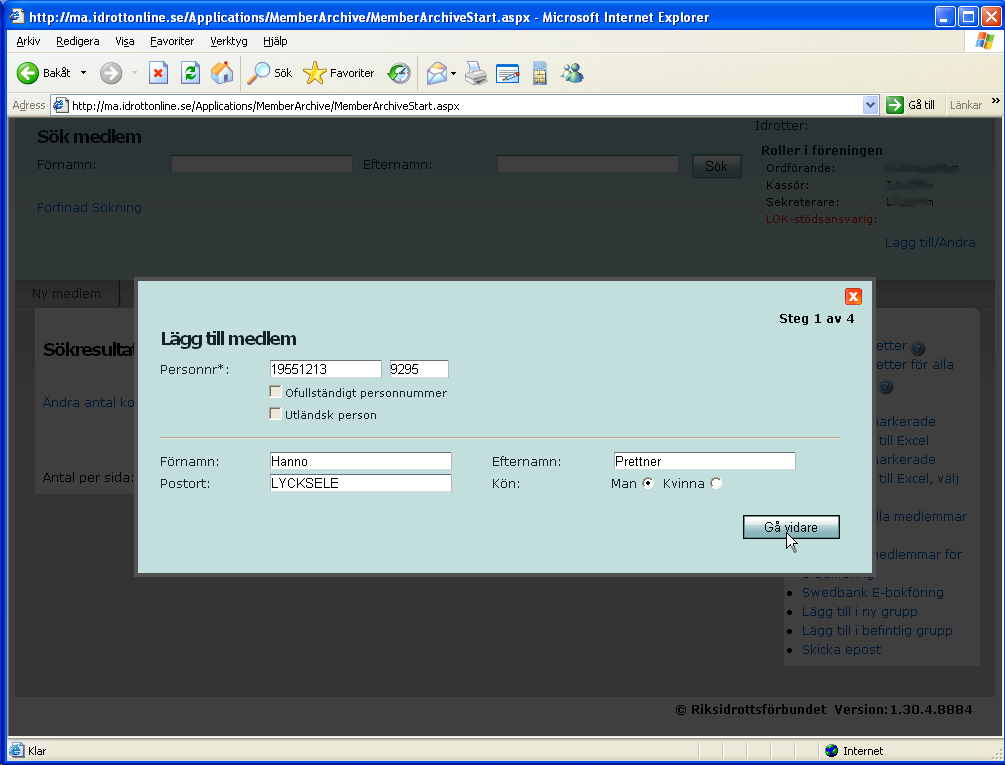Close the Lägg till medlem dialog
The image size is (1005, 765).
tap(852, 296)
